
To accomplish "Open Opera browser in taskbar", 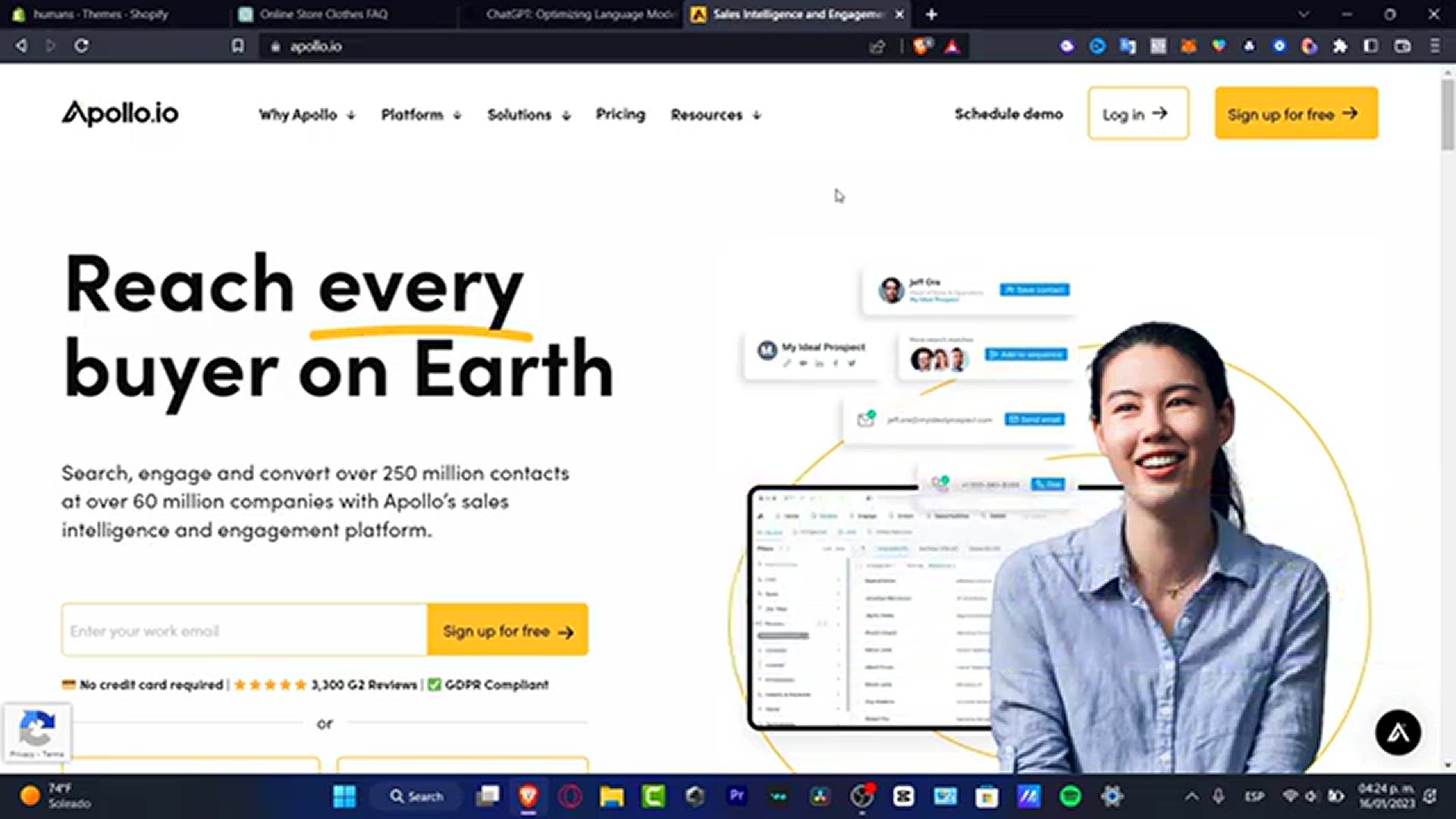I will tap(570, 796).
